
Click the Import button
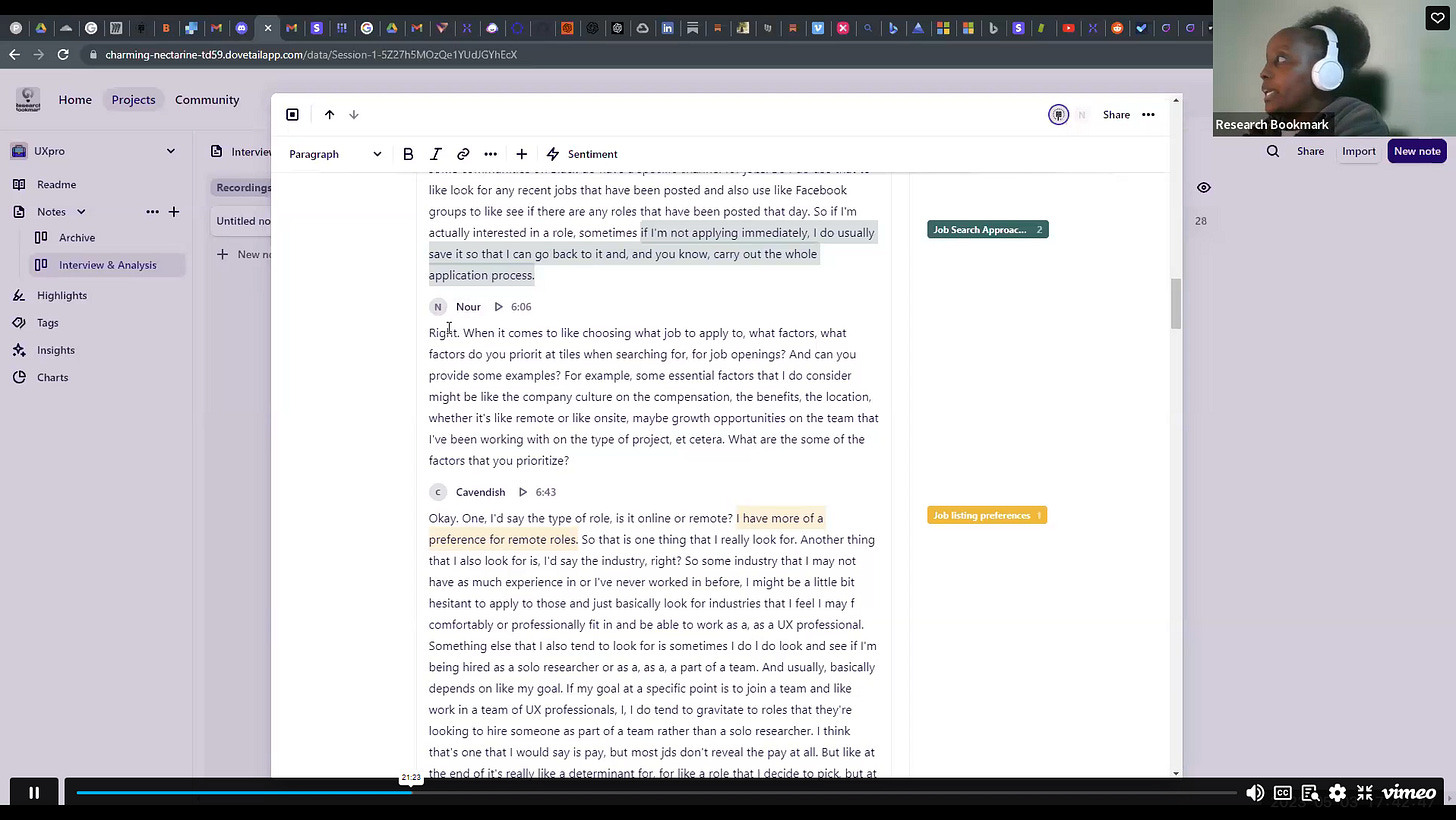[1358, 151]
